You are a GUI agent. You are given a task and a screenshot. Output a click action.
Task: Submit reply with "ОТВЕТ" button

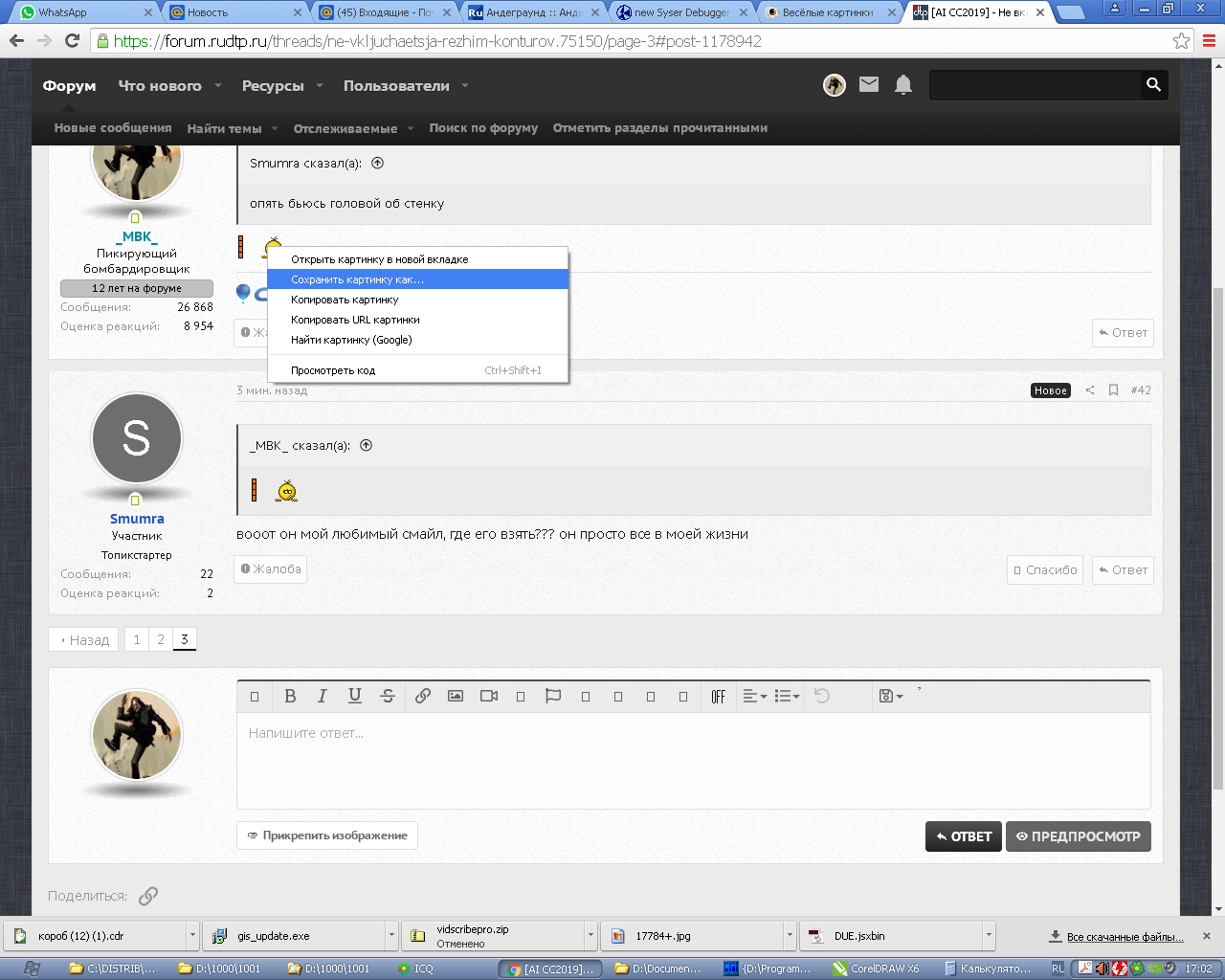click(964, 836)
